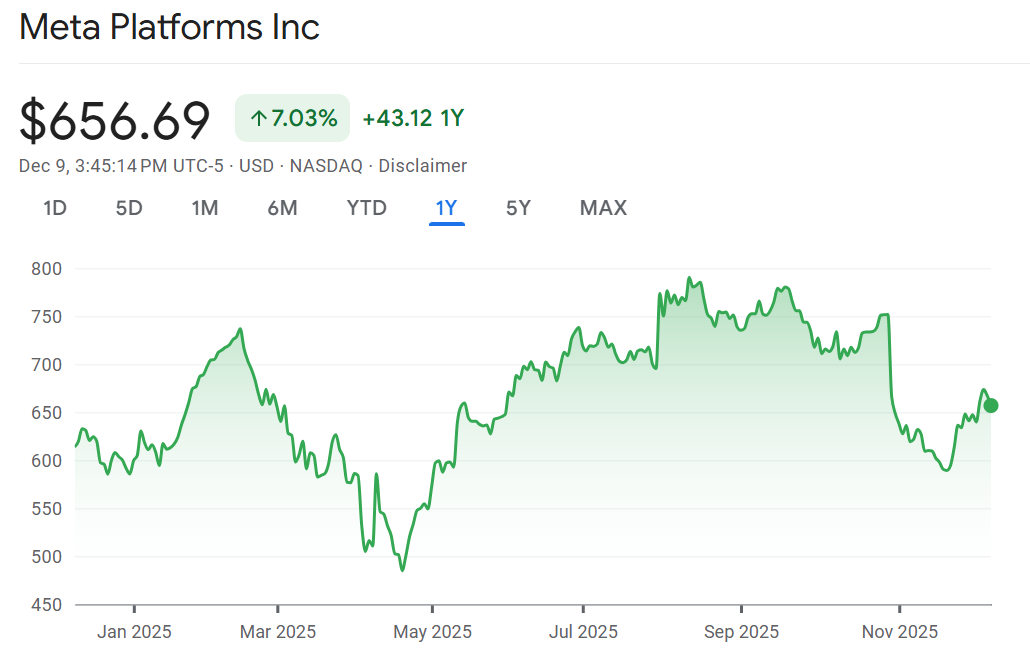1030x660 pixels.
Task: Click the 800 y-axis price label
Action: pos(46,269)
